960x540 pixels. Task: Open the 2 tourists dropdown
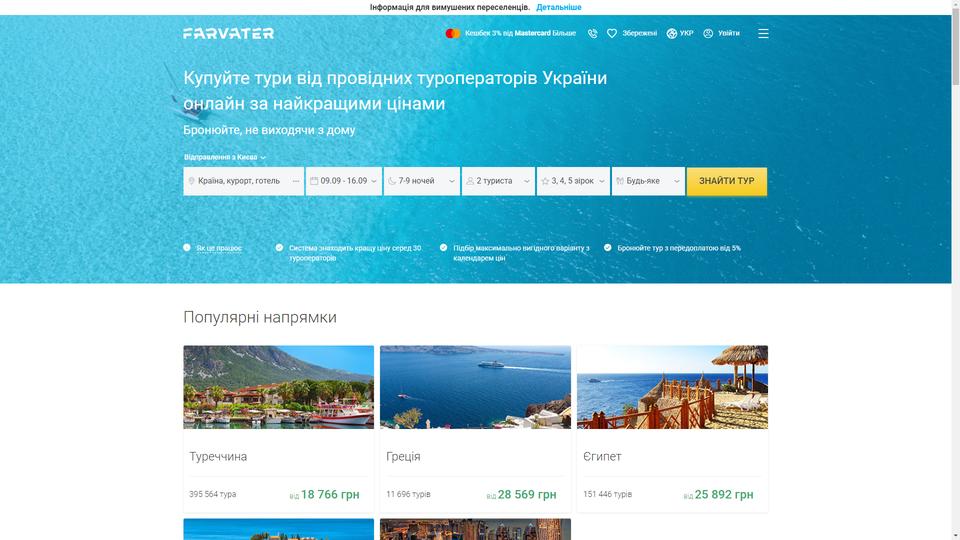pos(498,181)
